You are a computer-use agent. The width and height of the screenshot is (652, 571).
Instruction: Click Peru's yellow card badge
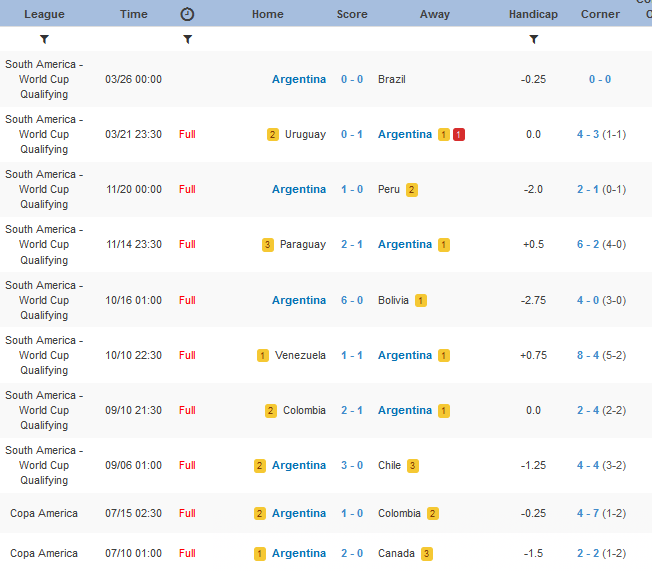click(x=411, y=189)
